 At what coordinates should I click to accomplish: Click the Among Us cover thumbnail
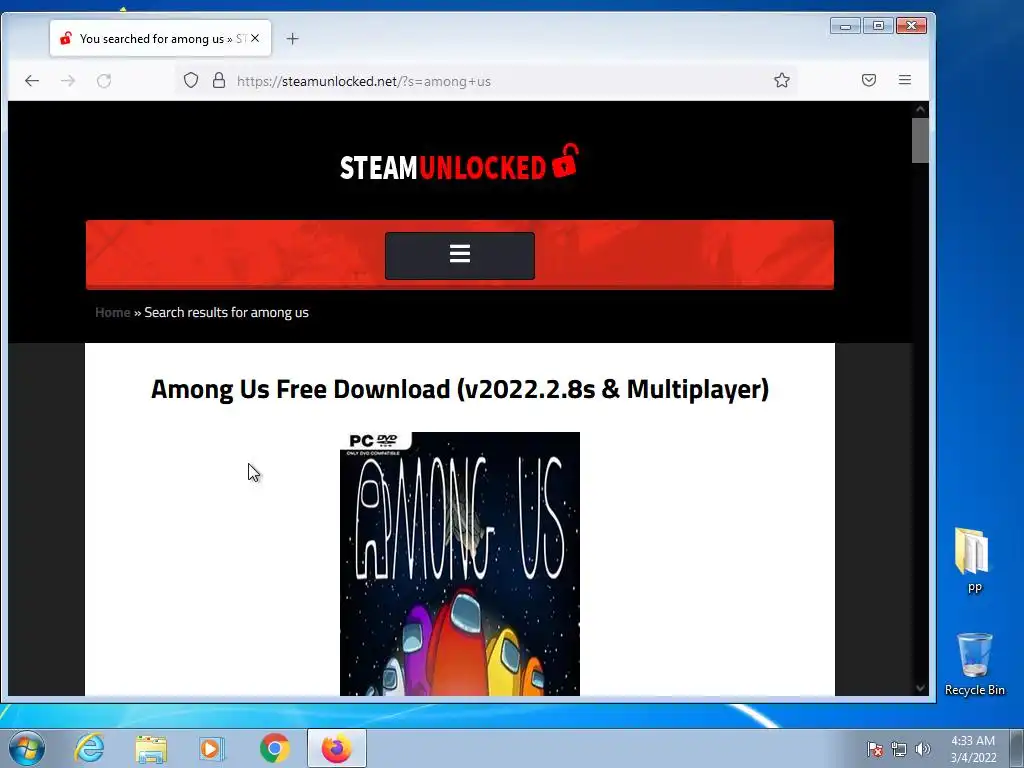460,564
